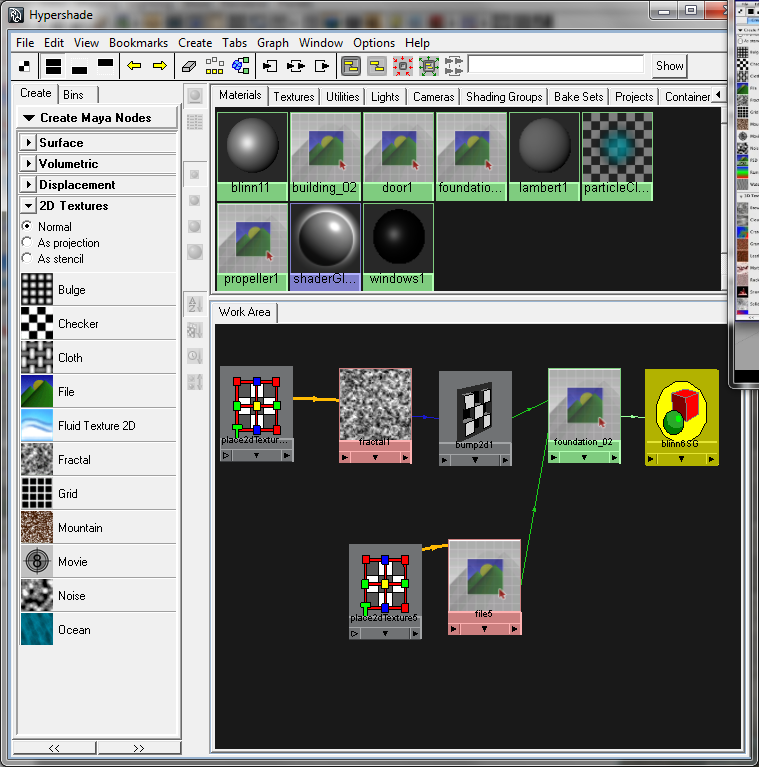This screenshot has height=769, width=759.
Task: Open the File menu
Action: [x=25, y=43]
